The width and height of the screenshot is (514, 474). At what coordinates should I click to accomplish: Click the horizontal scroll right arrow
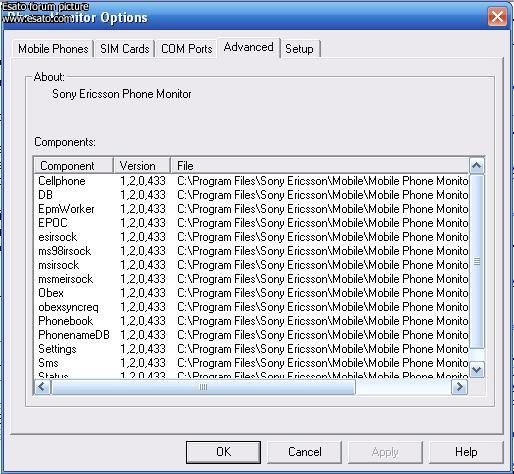pos(459,387)
